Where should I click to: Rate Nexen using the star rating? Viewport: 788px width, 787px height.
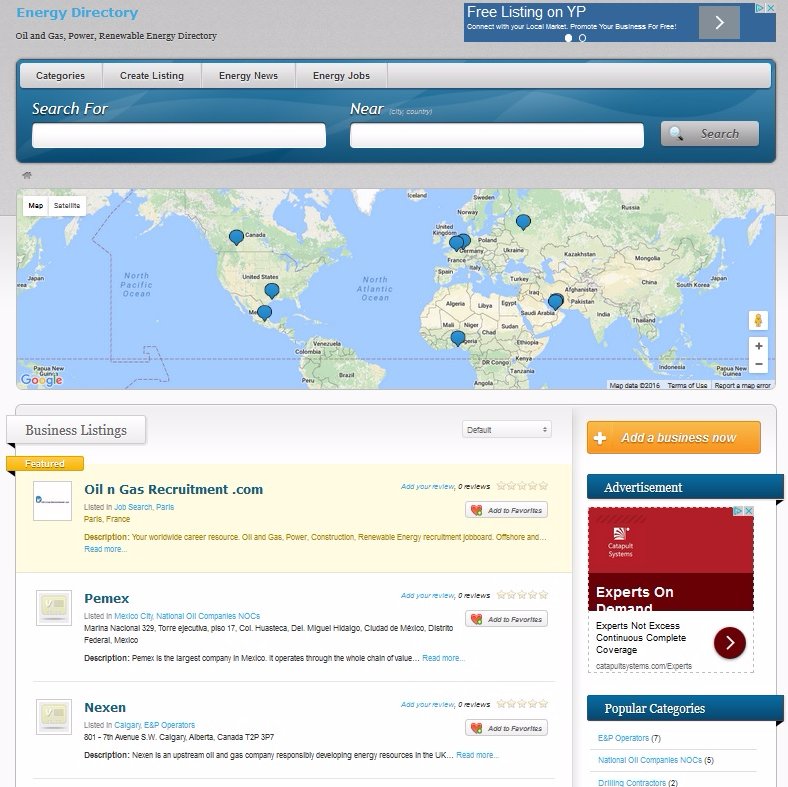tap(522, 704)
